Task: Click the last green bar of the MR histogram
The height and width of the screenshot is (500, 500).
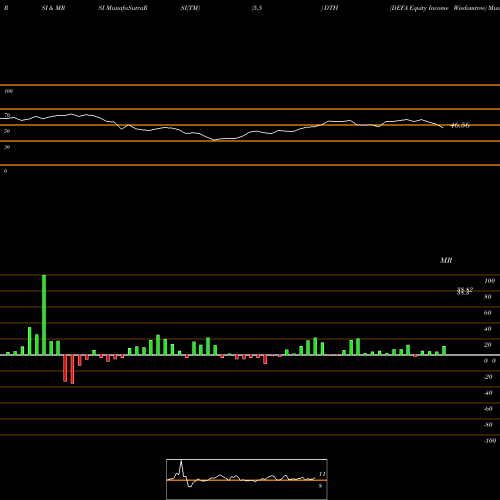Action: pos(444,351)
